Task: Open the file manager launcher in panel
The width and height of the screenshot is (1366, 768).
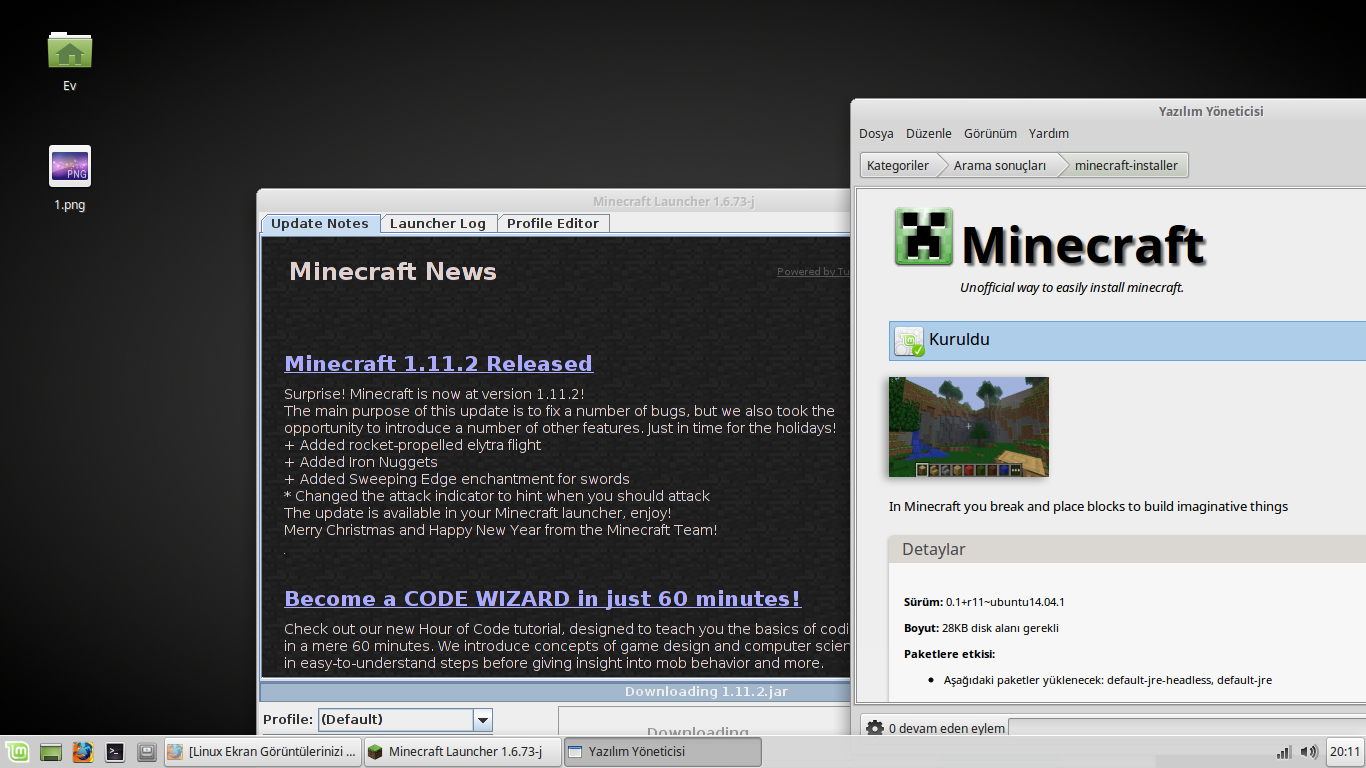Action: (146, 751)
